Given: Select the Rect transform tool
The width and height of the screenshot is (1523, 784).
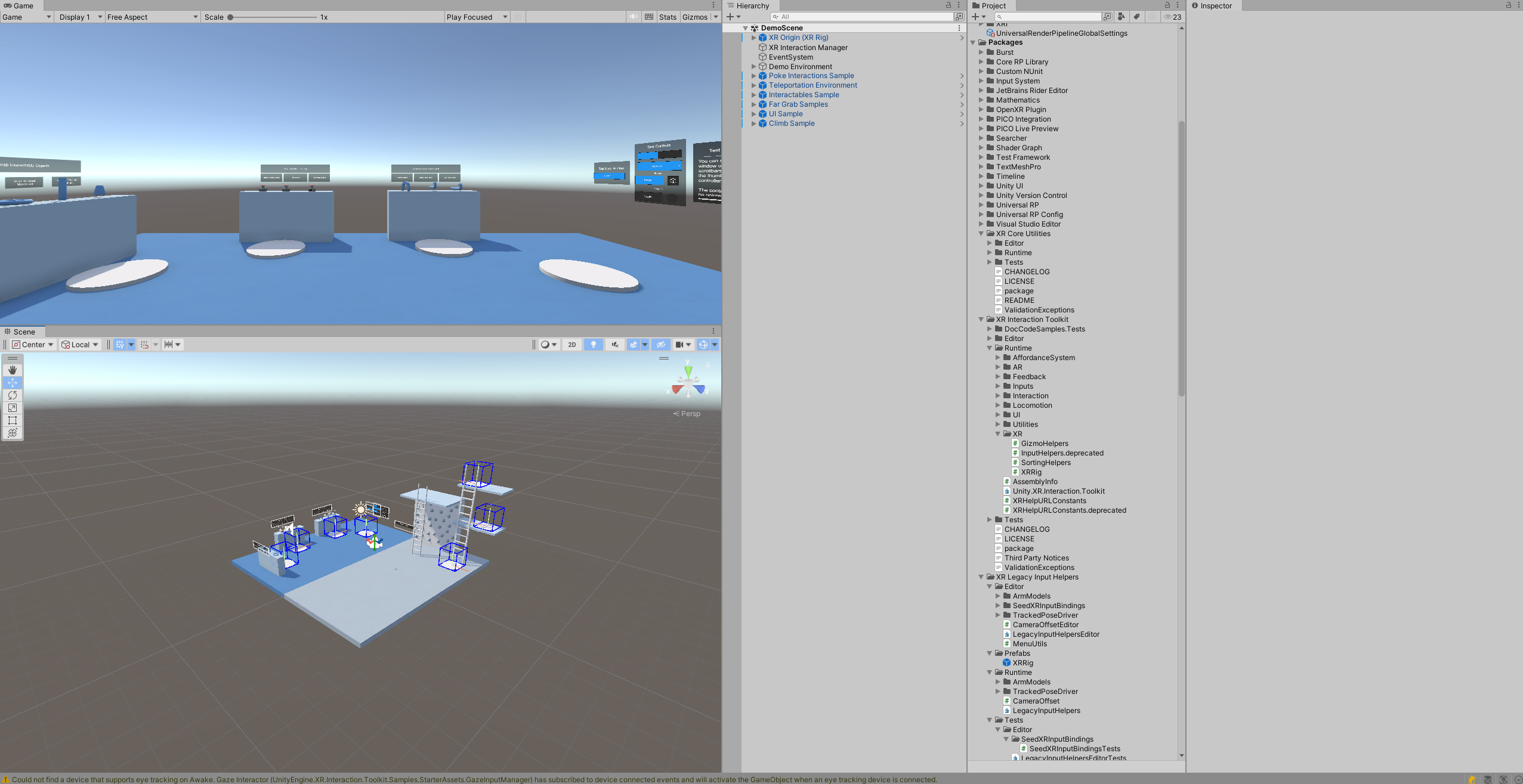Looking at the screenshot, I should click(13, 420).
